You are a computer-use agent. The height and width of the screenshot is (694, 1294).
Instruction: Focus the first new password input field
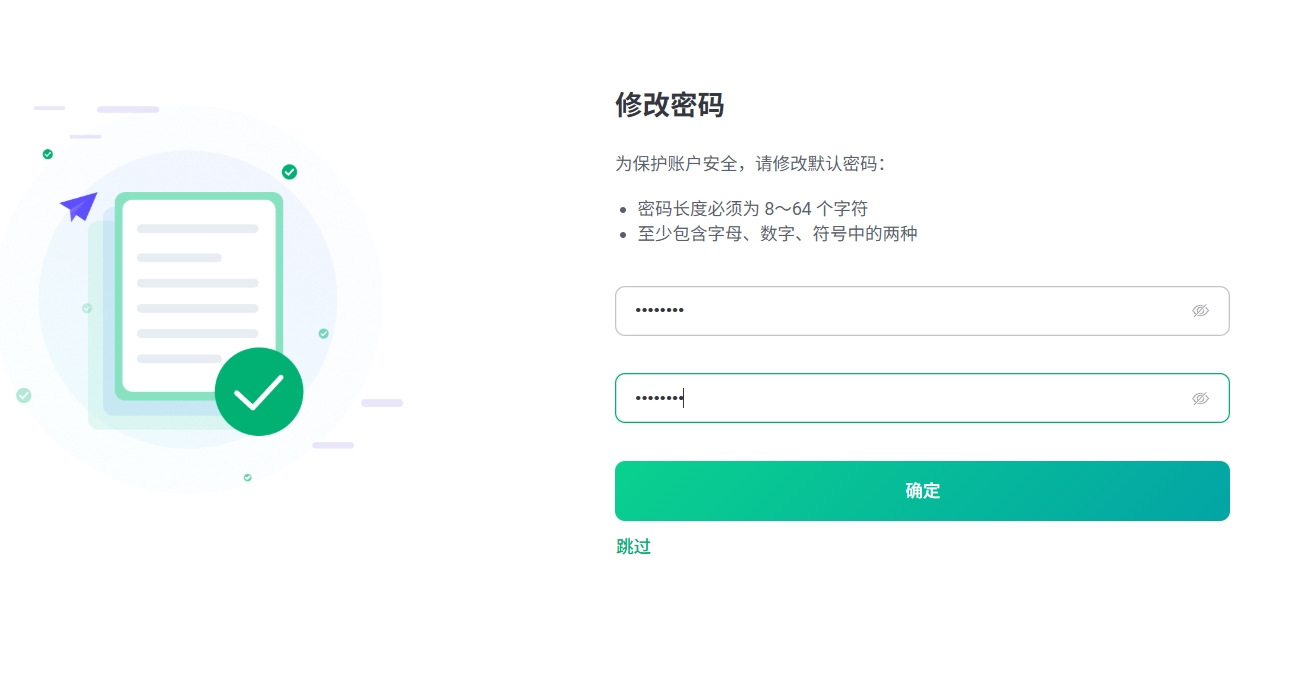coord(921,311)
